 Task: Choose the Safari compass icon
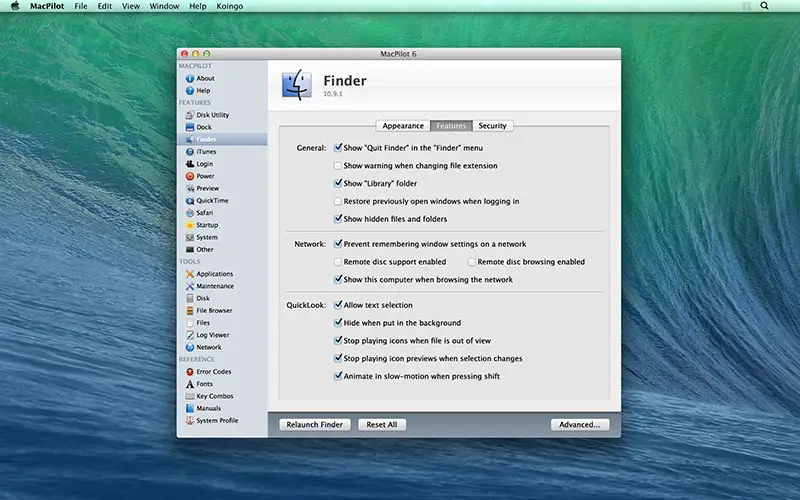[190, 213]
